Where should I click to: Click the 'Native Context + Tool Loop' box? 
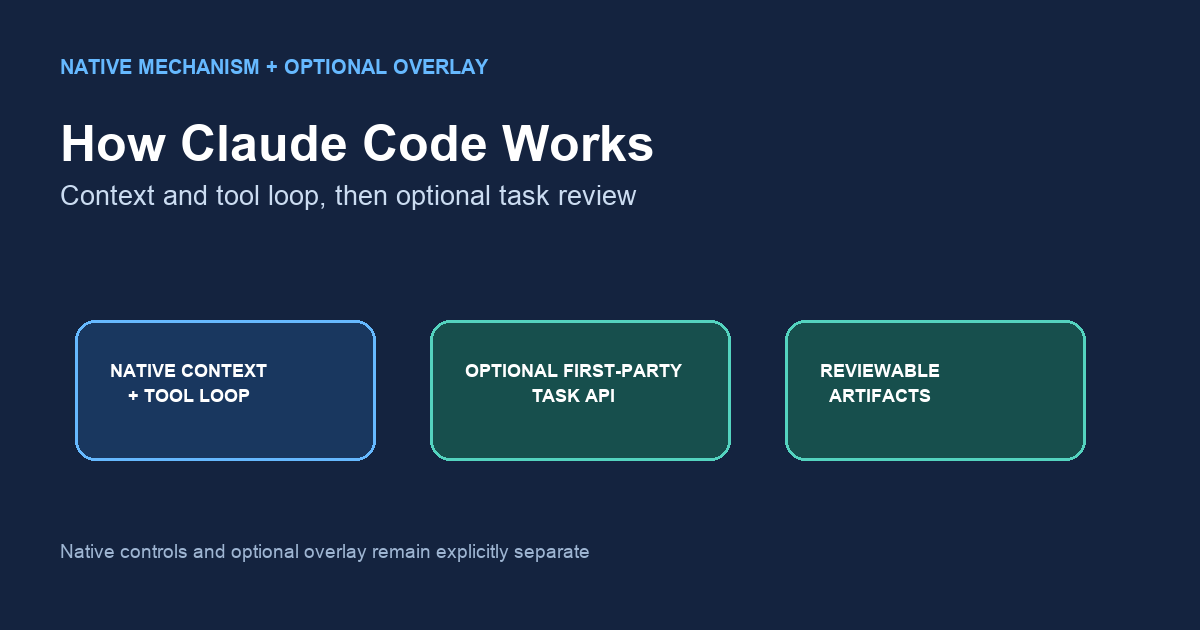point(225,390)
